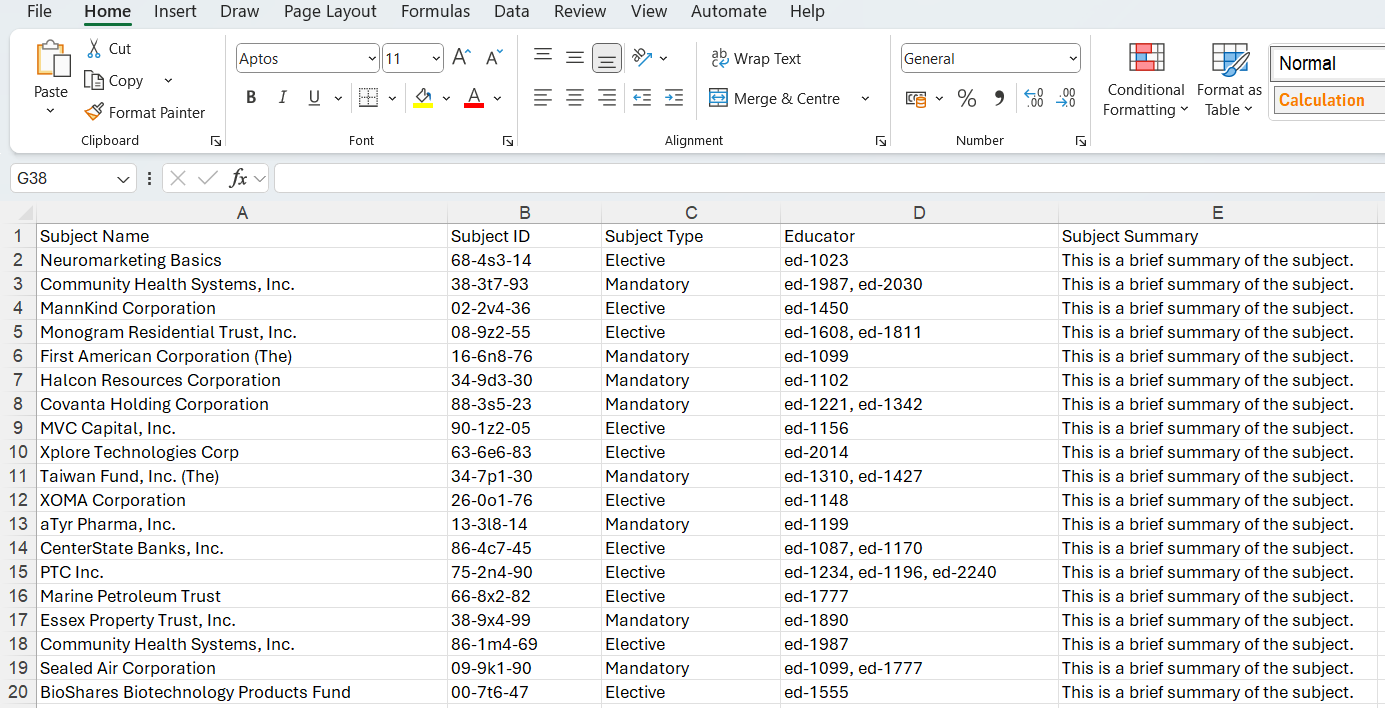The image size is (1385, 708).
Task: Click the Insert Function fx icon
Action: 238,178
